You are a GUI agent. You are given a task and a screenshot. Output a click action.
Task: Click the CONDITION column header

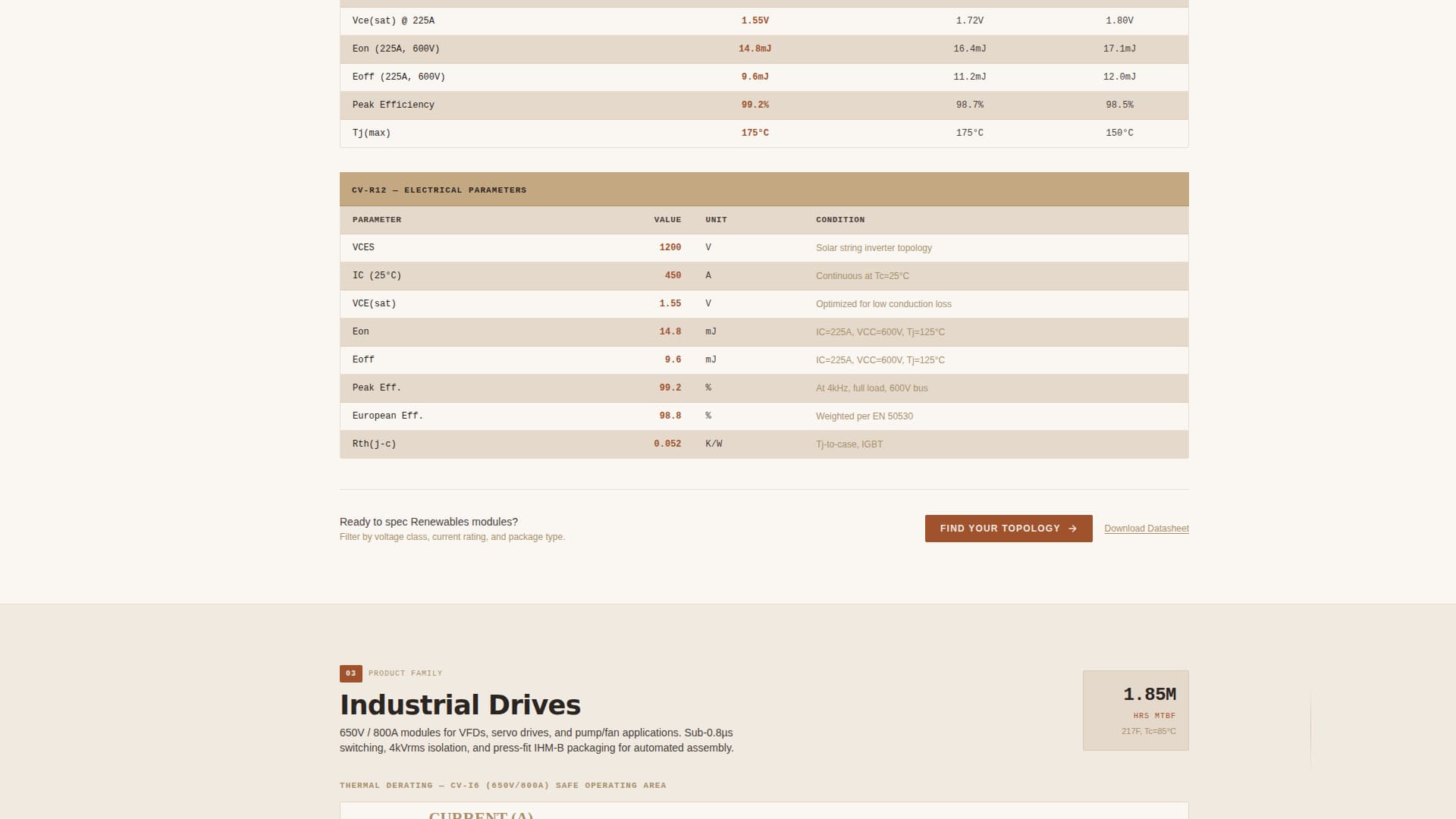click(x=839, y=220)
